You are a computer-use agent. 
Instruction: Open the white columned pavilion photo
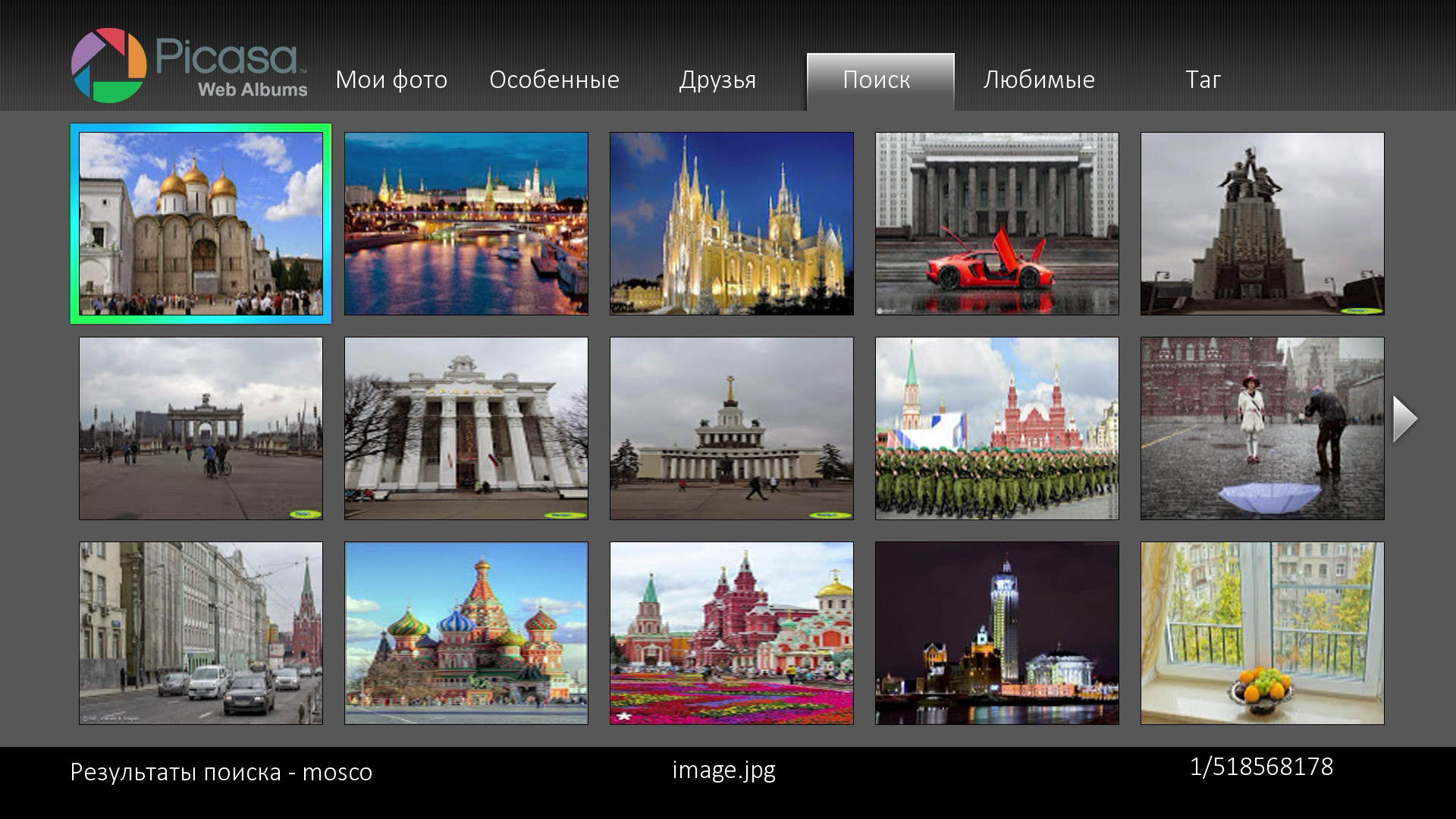pyautogui.click(x=466, y=428)
